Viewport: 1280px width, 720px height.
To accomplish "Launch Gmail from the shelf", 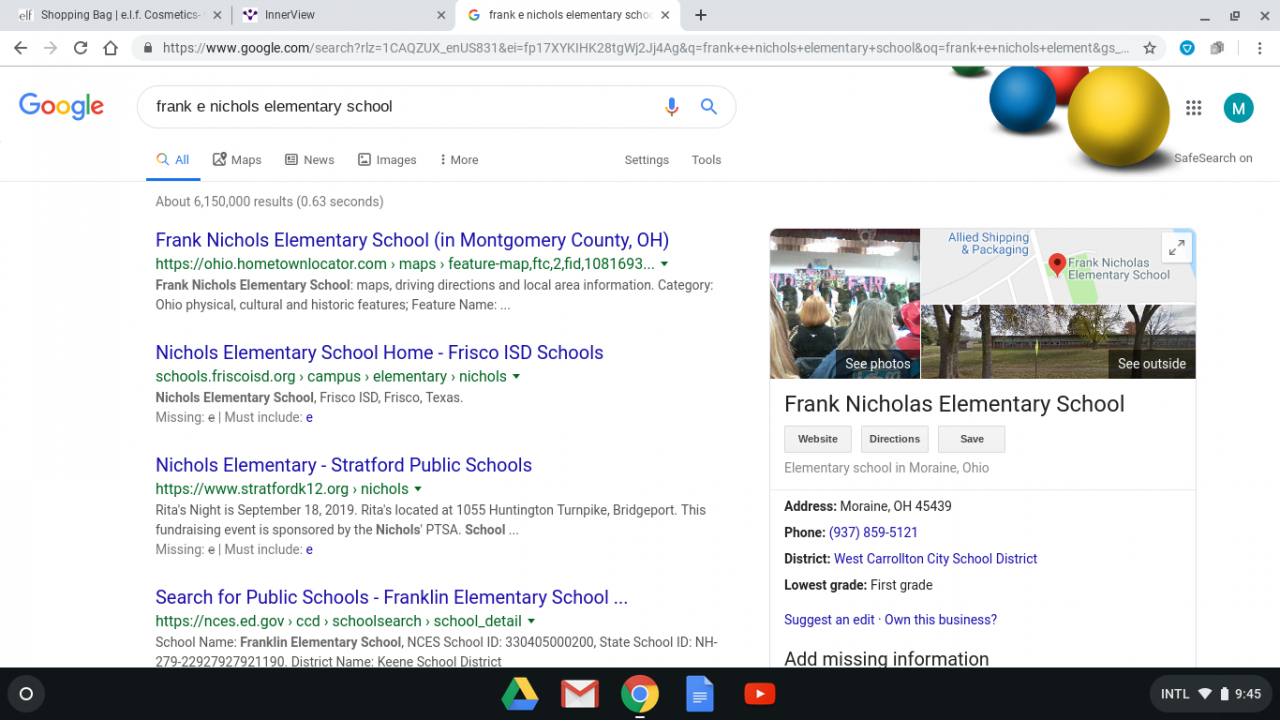I will (x=580, y=694).
